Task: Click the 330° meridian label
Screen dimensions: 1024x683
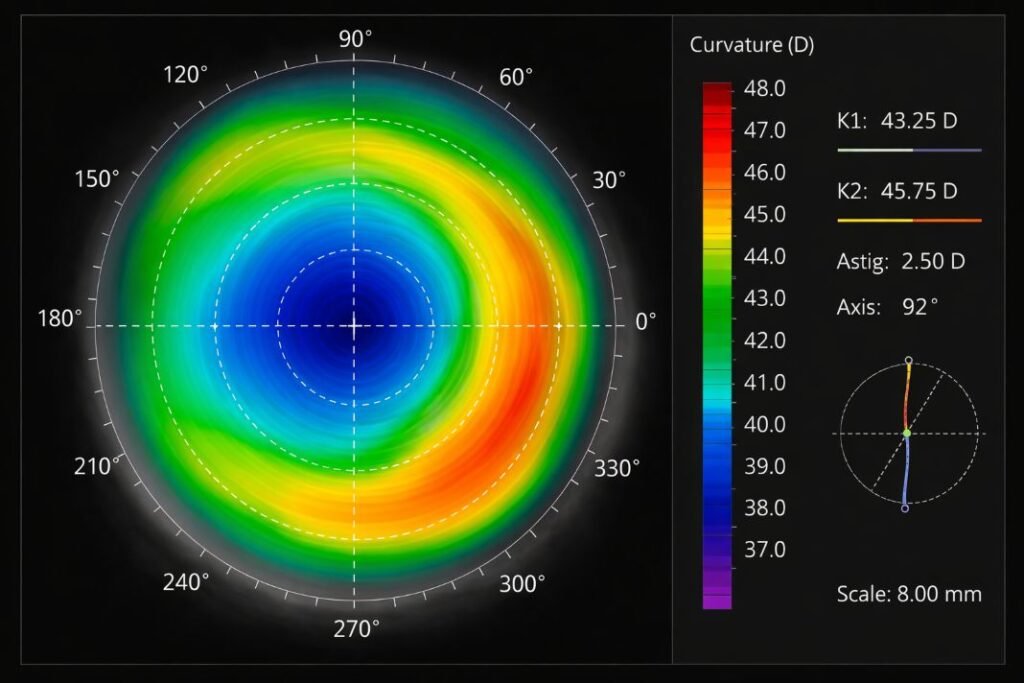Action: click(x=616, y=468)
